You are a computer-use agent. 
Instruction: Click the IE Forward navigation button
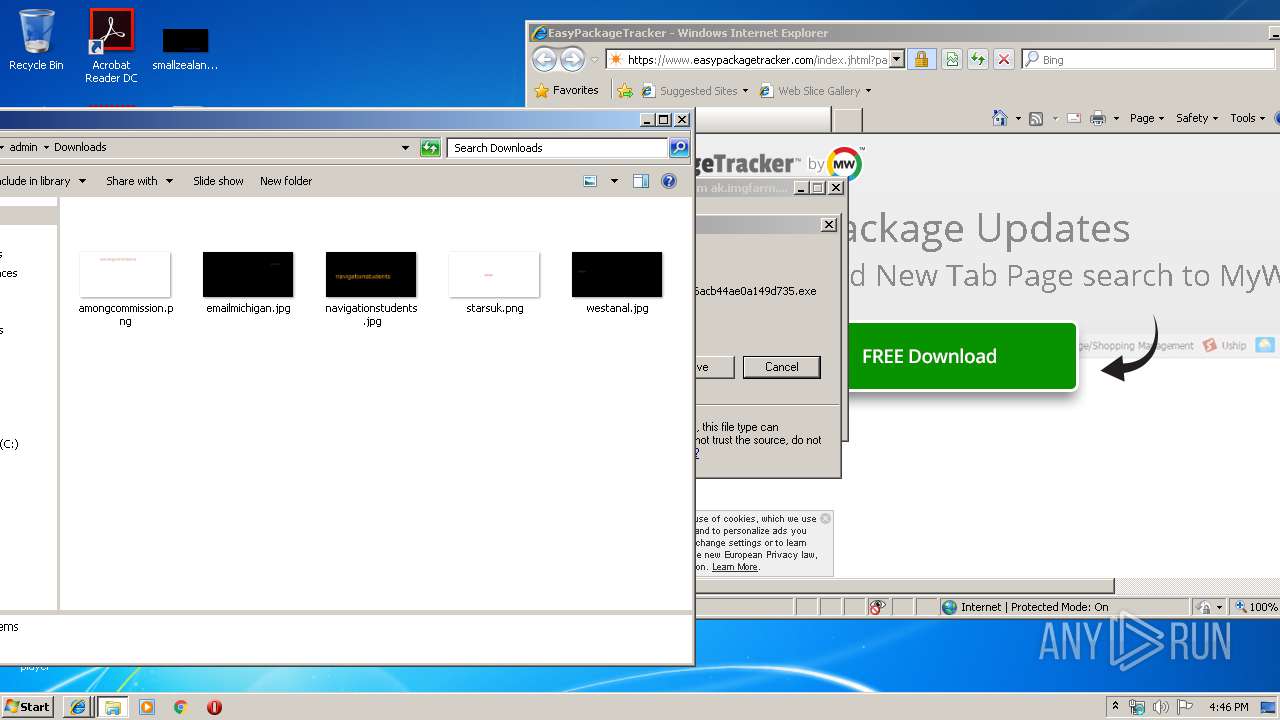[572, 60]
